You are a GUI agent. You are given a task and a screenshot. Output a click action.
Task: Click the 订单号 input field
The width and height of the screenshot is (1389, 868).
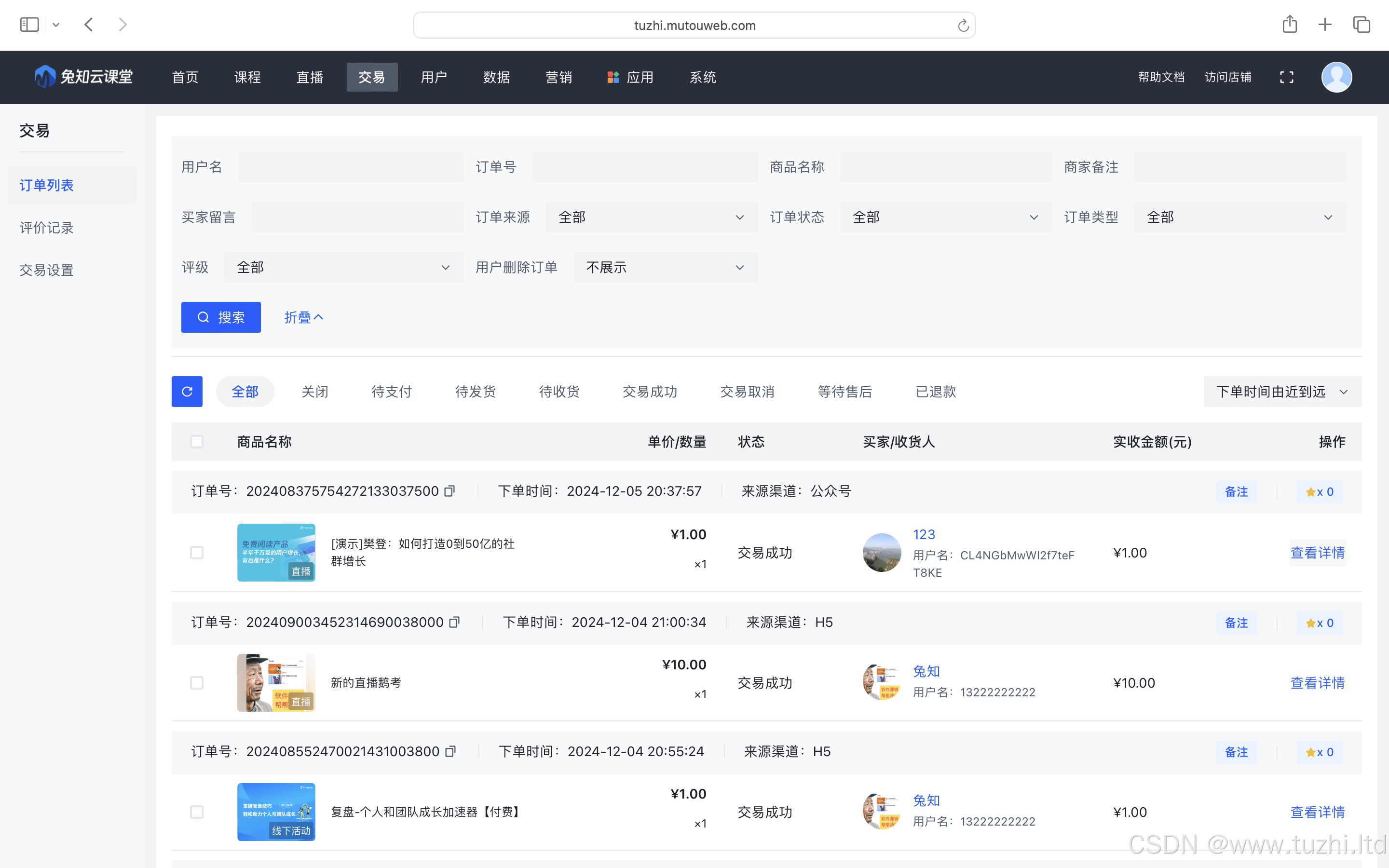644,167
